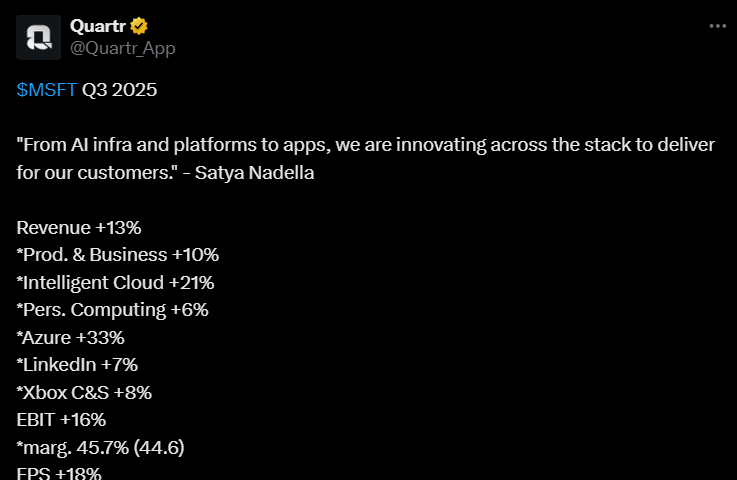Open the three-dot more options menu
Viewport: 737px width, 480px height.
[x=718, y=26]
